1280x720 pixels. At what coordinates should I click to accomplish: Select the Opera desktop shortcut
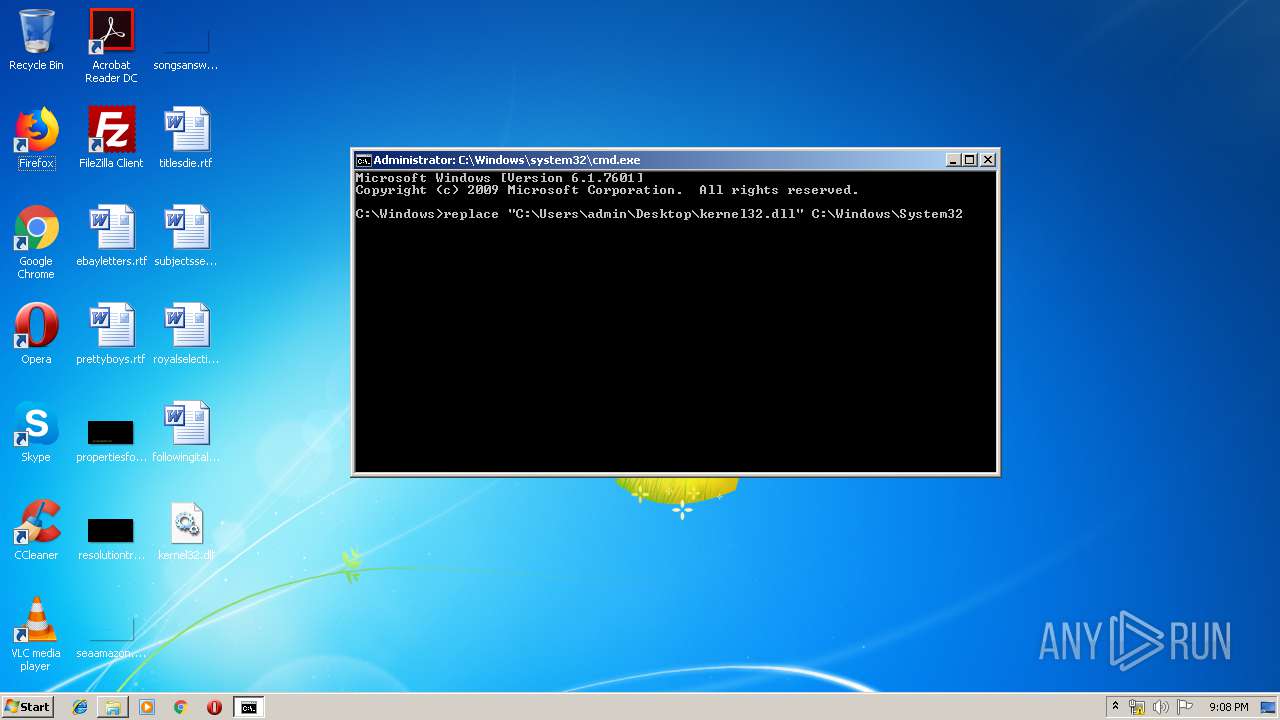[36, 334]
